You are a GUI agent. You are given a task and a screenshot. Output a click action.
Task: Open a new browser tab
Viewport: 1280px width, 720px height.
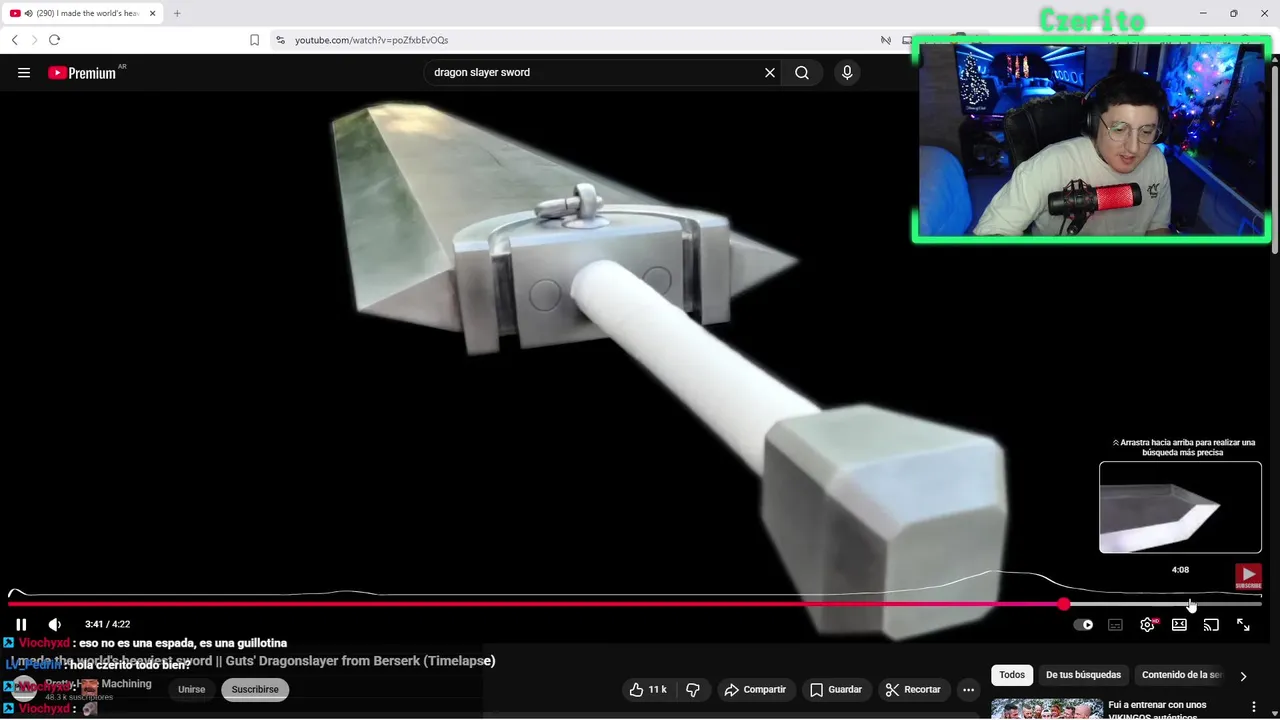point(177,13)
